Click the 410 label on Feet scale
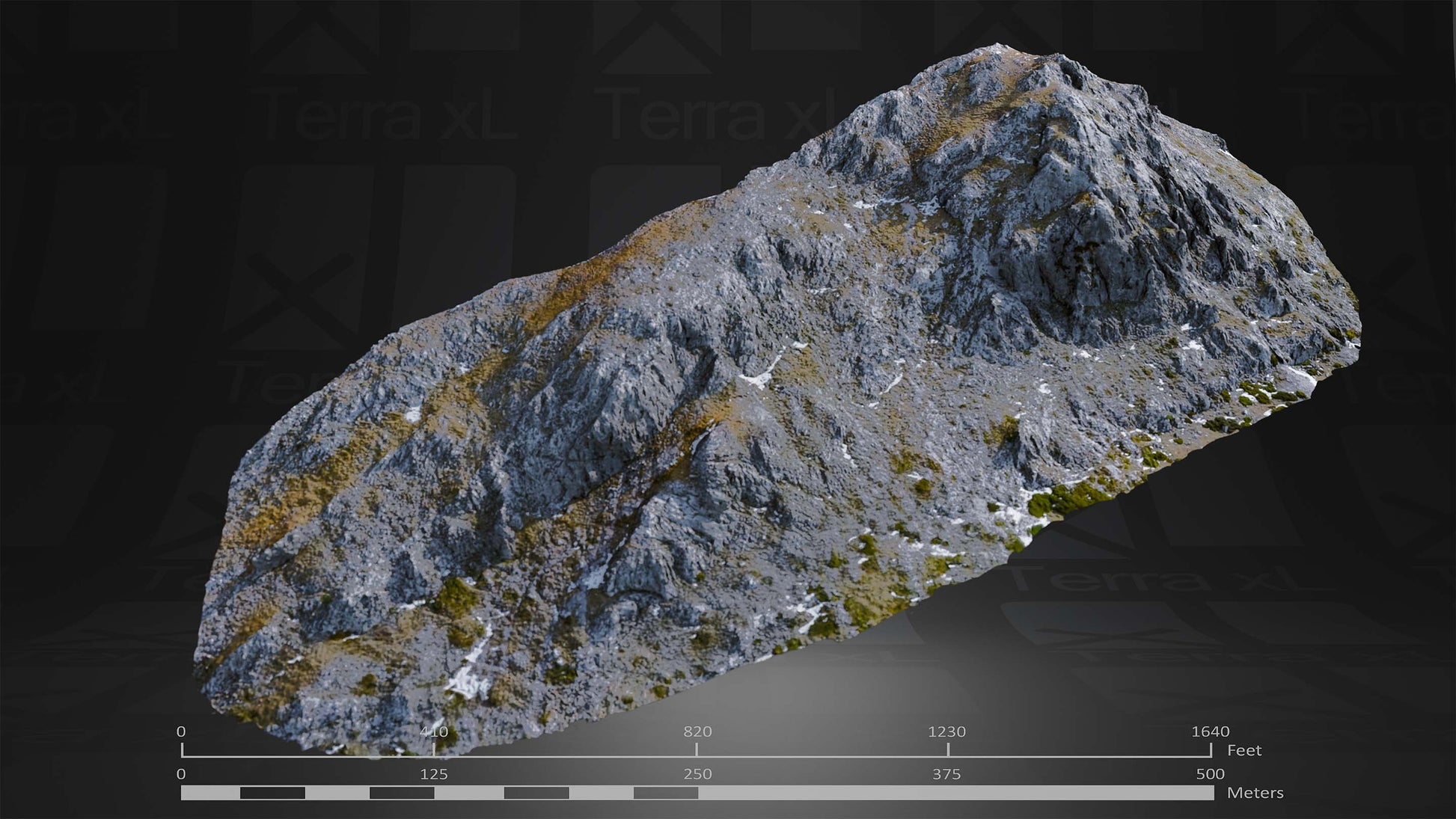The width and height of the screenshot is (1456, 819). (434, 731)
